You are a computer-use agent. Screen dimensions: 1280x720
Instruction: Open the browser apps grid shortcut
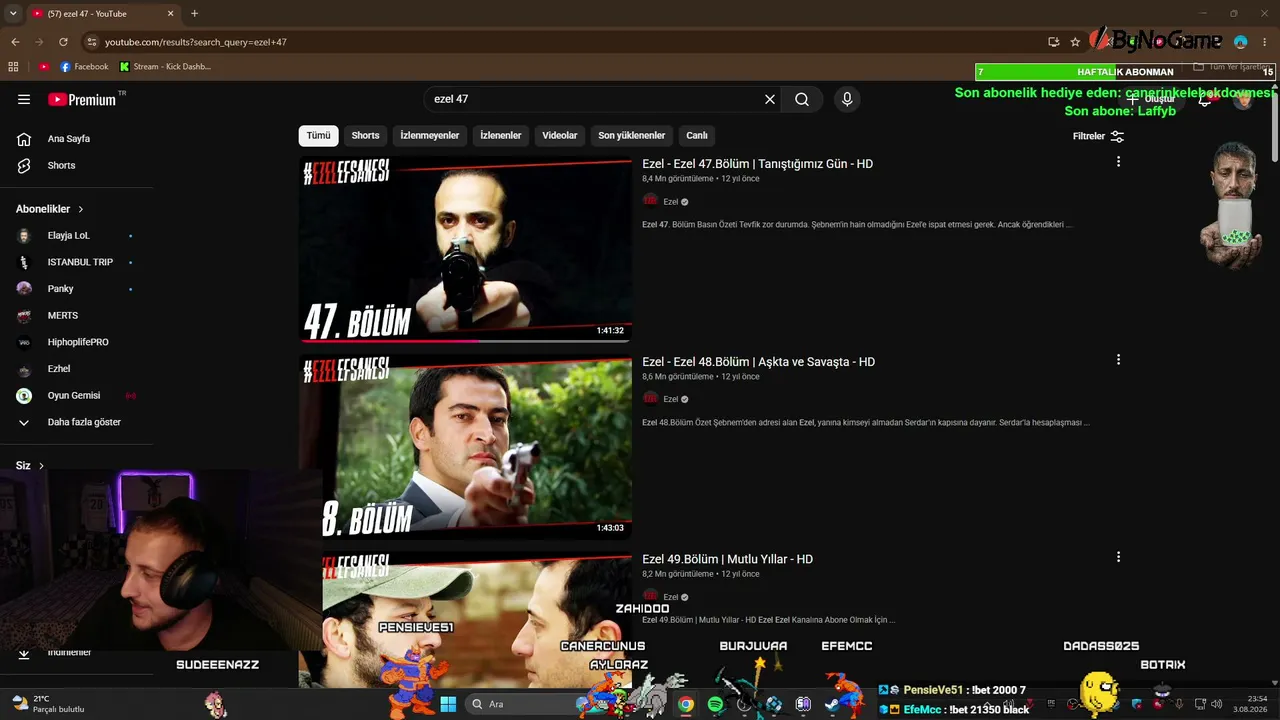pyautogui.click(x=13, y=67)
